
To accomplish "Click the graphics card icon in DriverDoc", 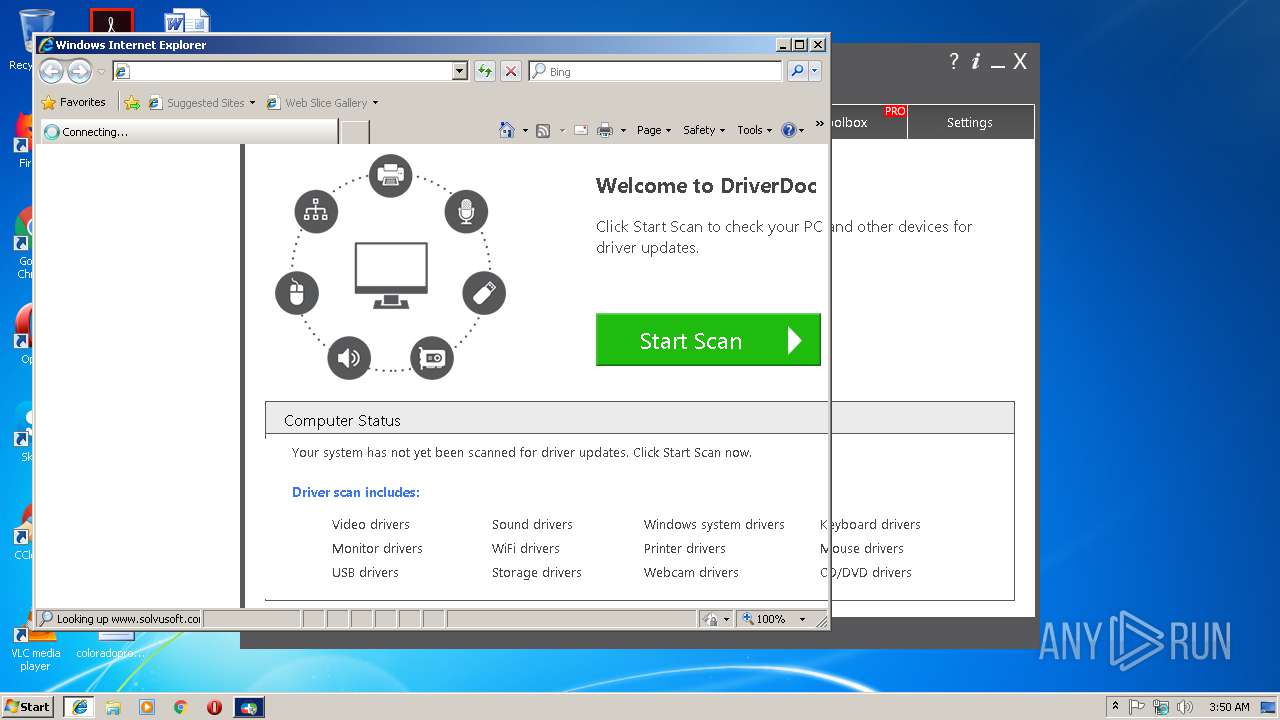I will coord(432,357).
